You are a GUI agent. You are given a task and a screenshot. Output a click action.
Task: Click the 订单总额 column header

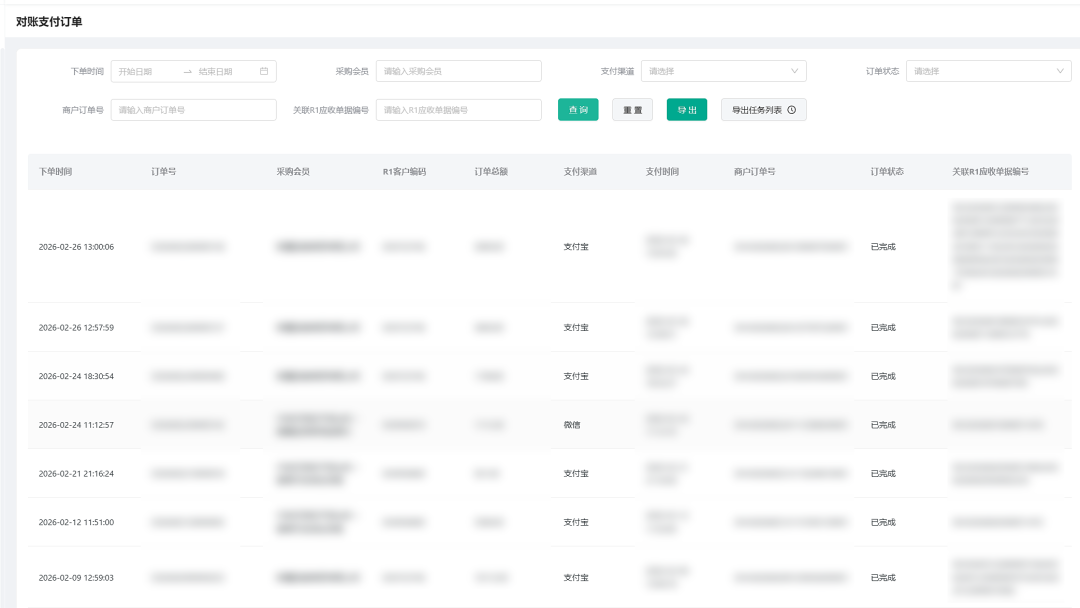(x=491, y=172)
